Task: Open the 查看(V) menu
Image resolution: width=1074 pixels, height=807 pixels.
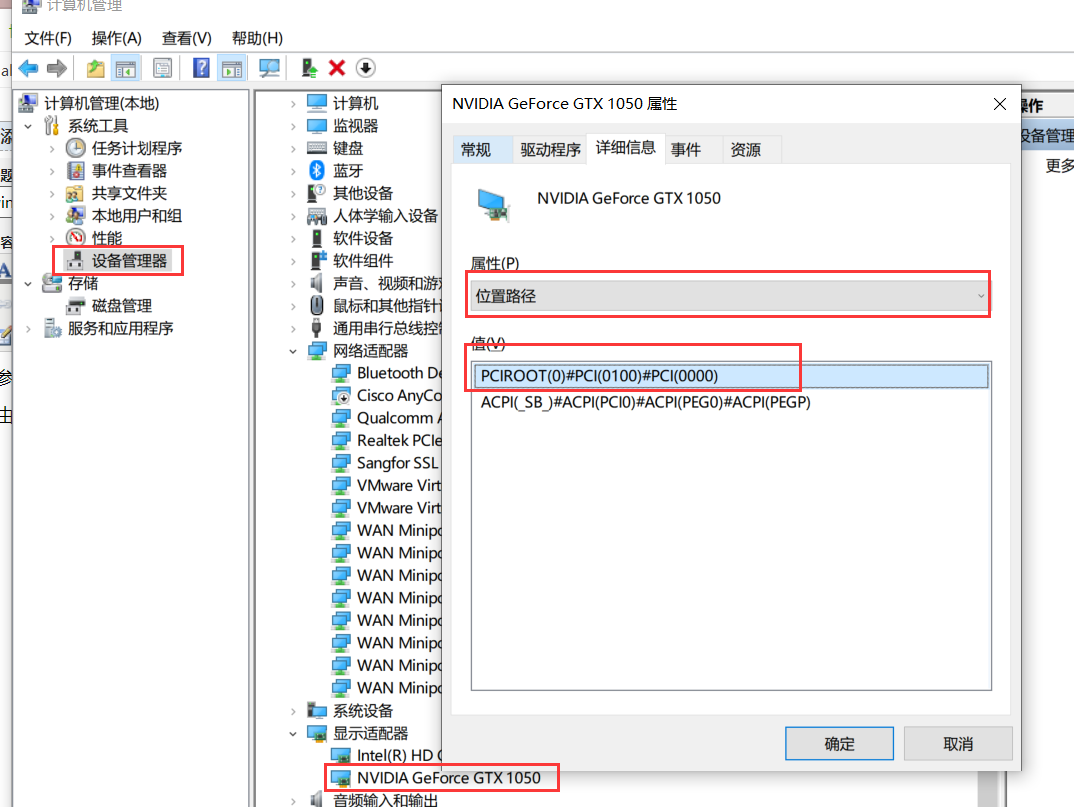Action: [186, 38]
